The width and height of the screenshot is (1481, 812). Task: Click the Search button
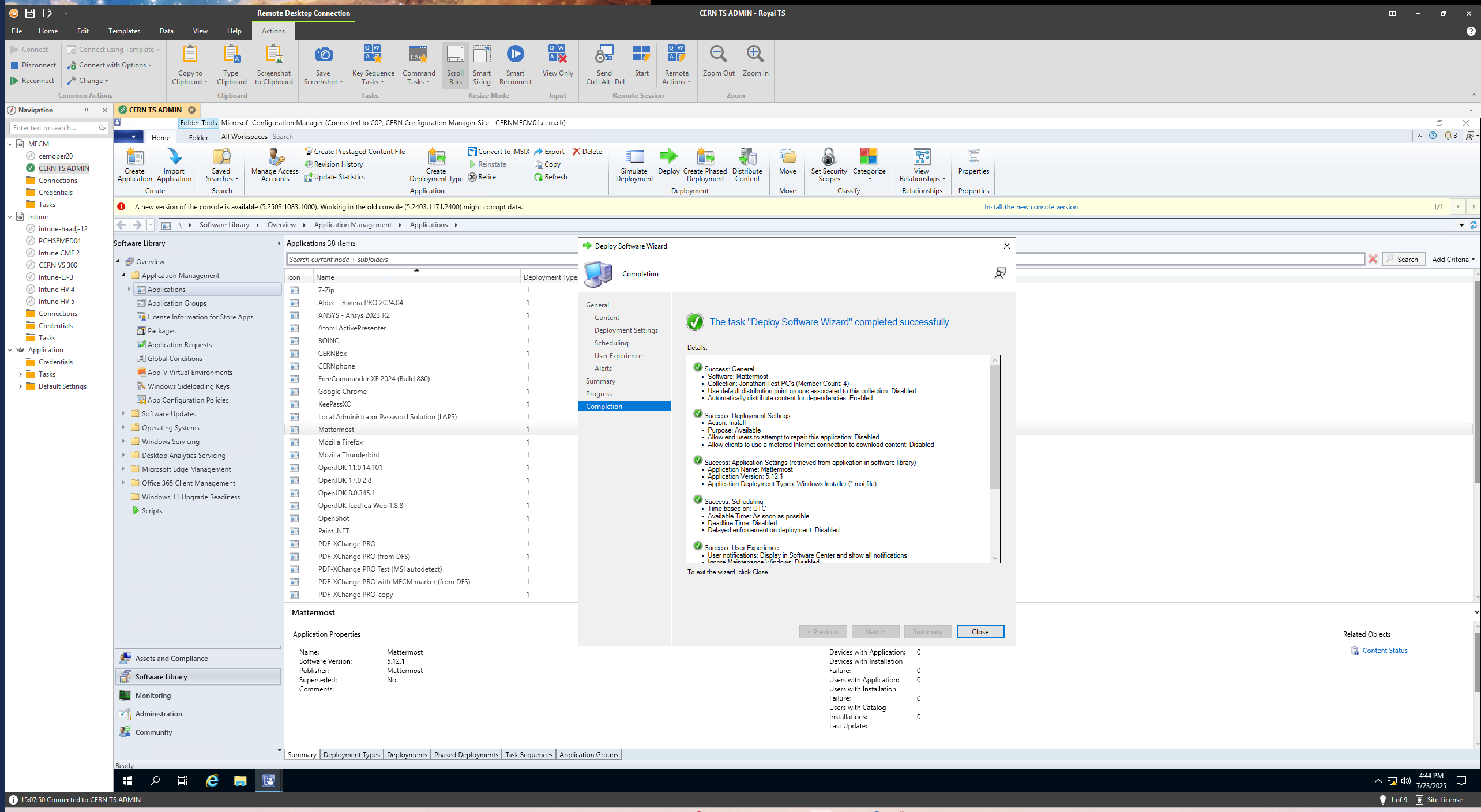(x=1404, y=260)
